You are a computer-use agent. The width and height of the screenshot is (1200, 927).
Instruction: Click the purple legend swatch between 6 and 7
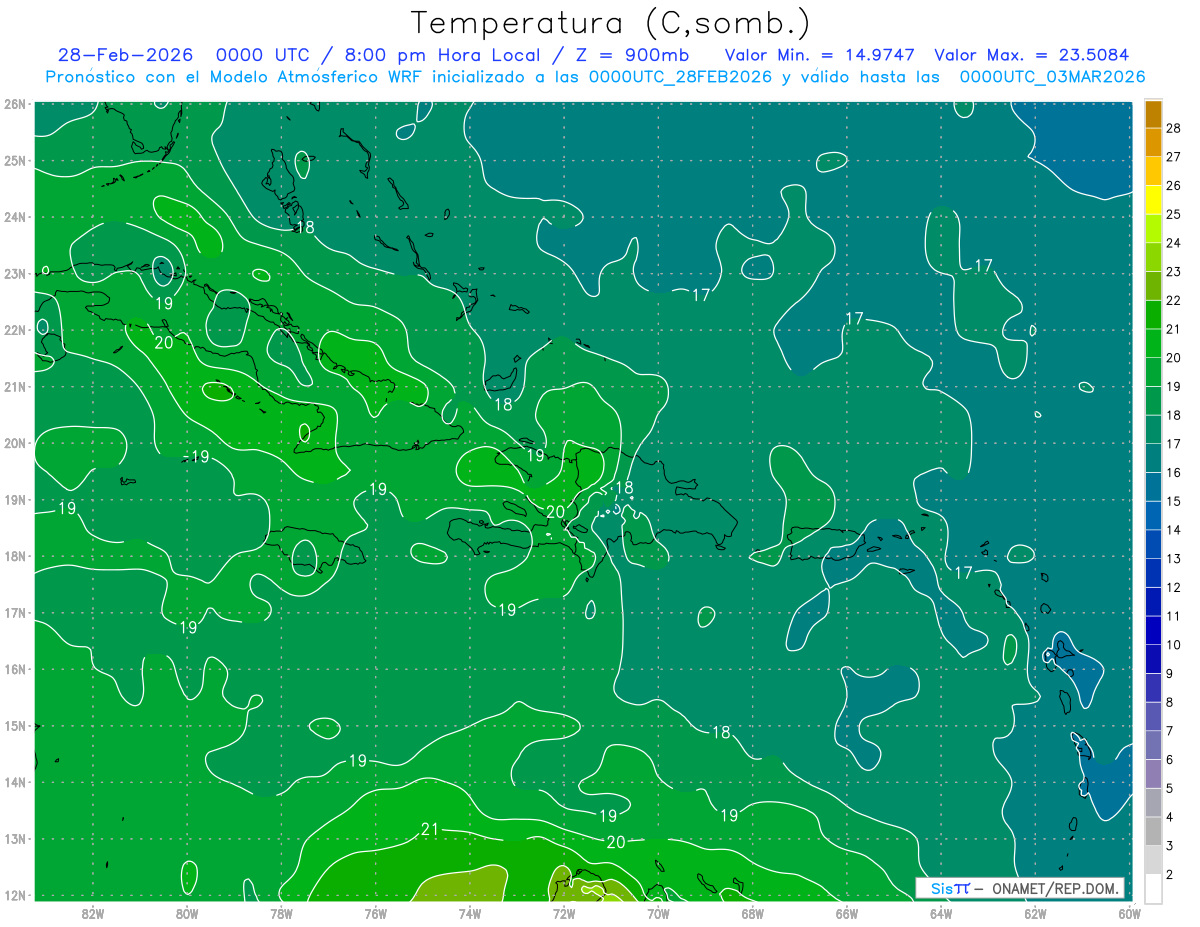pos(1153,746)
